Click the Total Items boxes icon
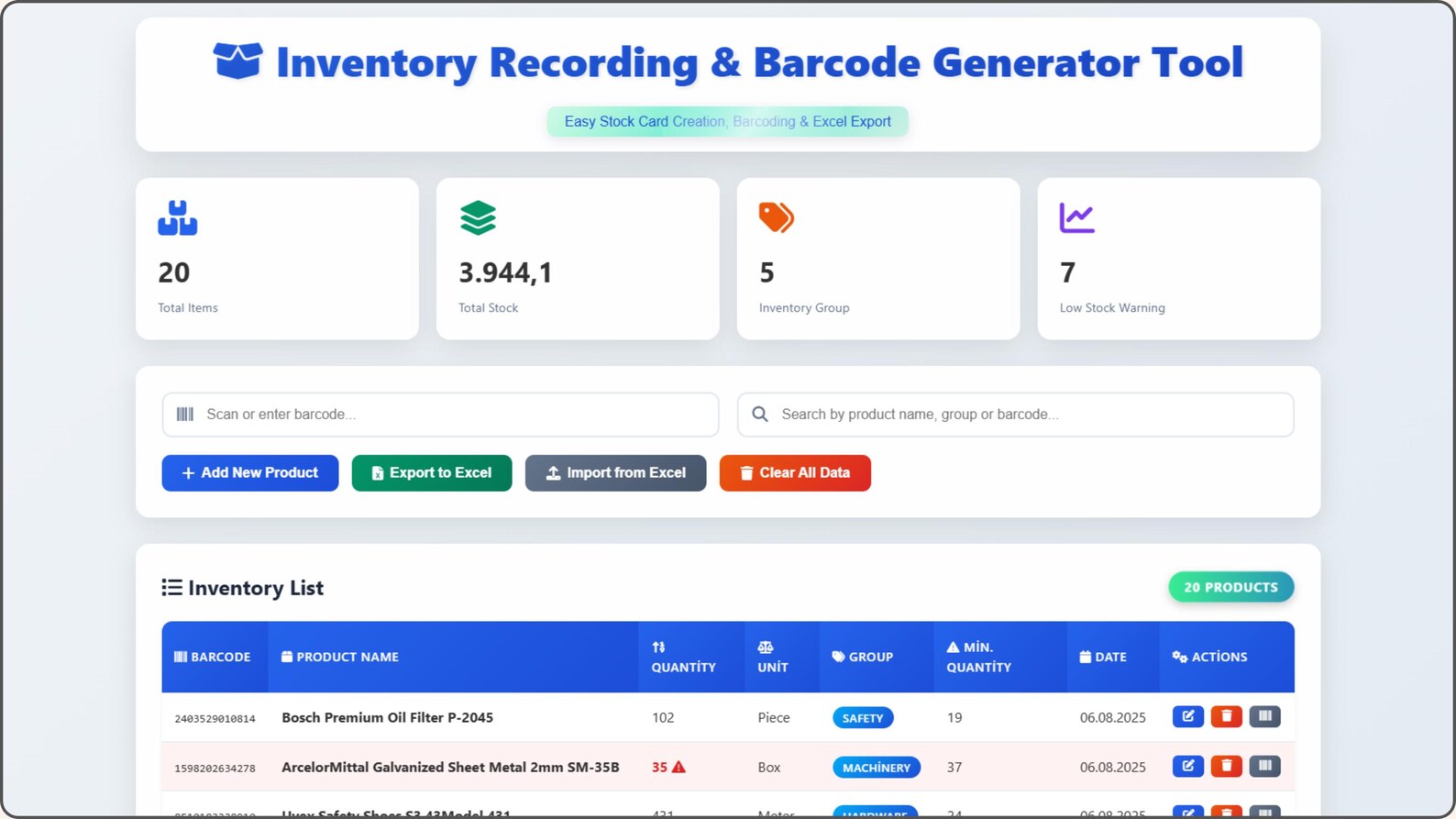Viewport: 1456px width, 819px height. pyautogui.click(x=177, y=218)
